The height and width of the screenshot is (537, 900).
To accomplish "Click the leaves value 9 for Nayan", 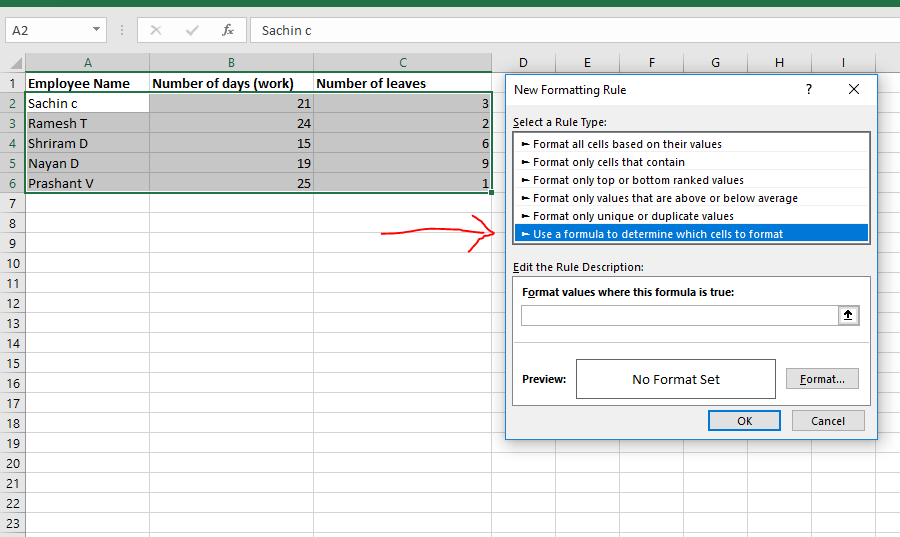I will (x=402, y=164).
